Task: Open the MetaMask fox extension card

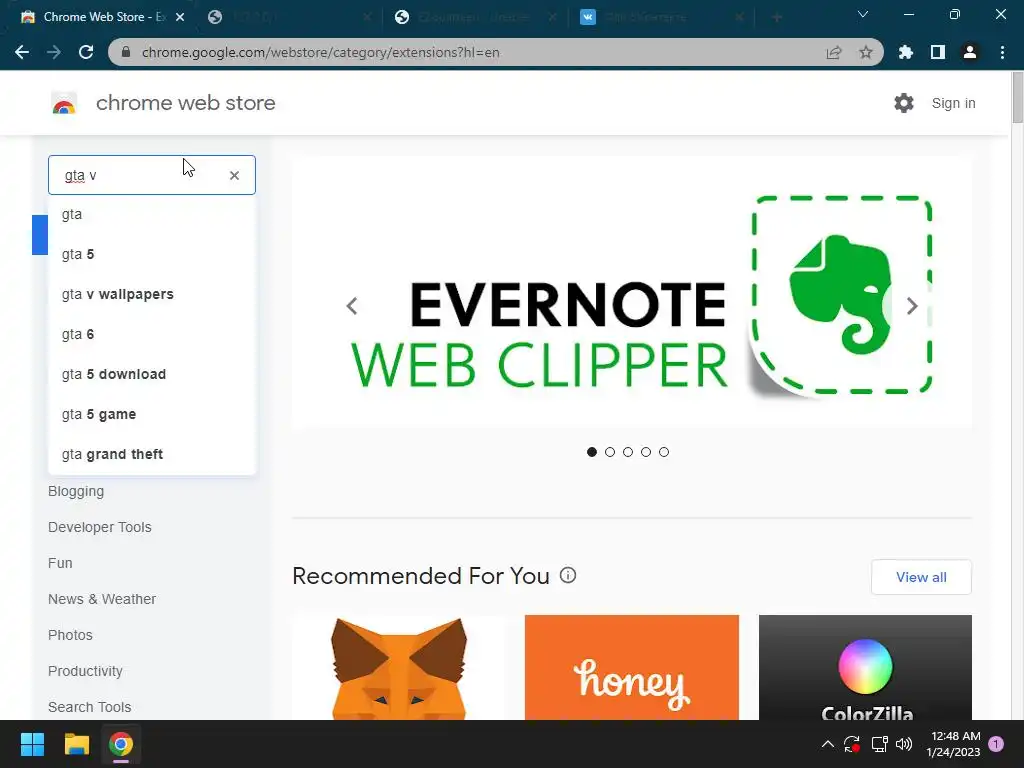Action: point(398,667)
